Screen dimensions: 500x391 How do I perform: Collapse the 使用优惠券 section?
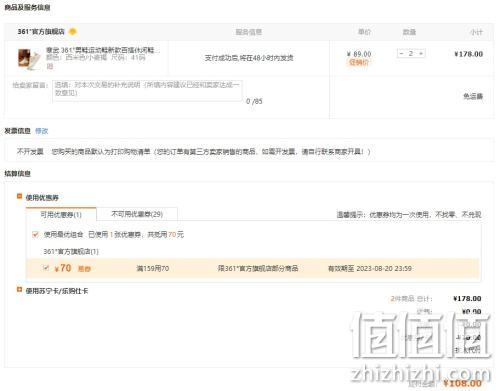(19, 197)
